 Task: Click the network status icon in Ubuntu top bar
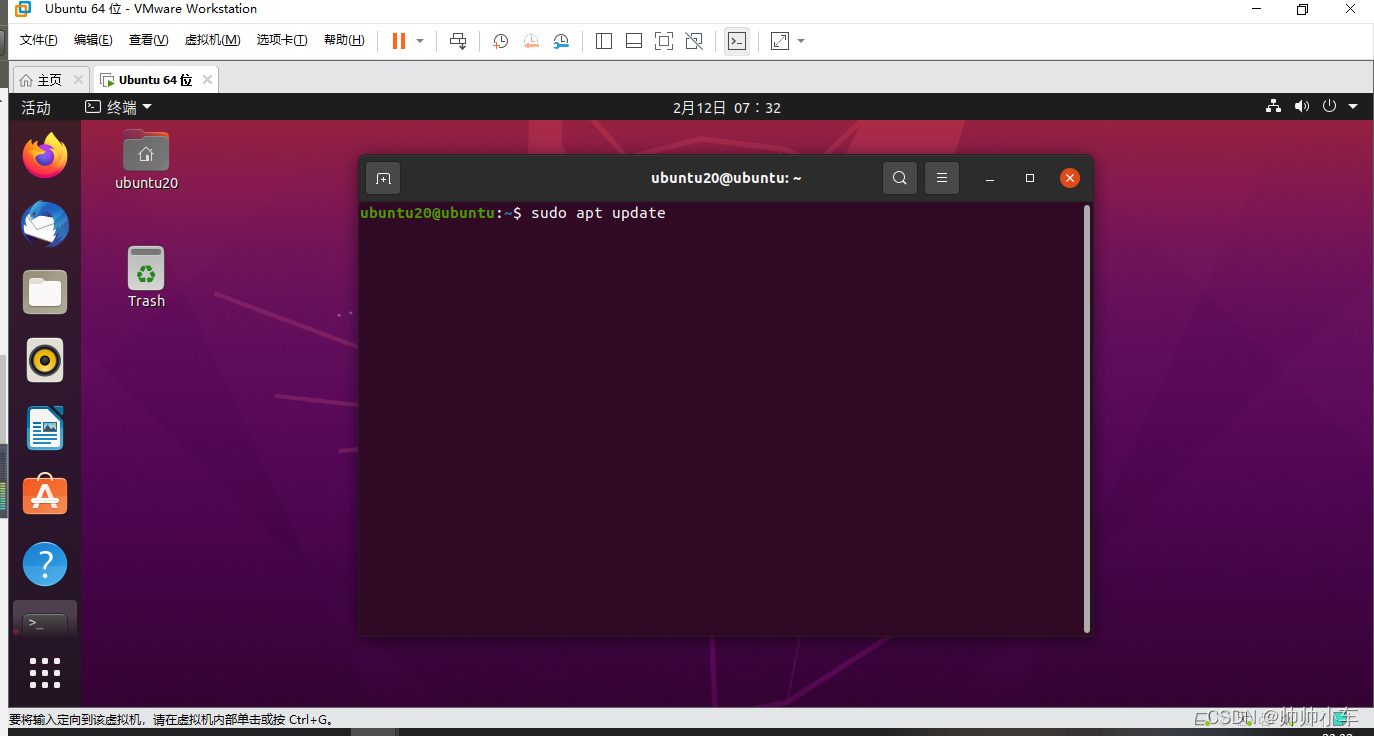point(1273,107)
